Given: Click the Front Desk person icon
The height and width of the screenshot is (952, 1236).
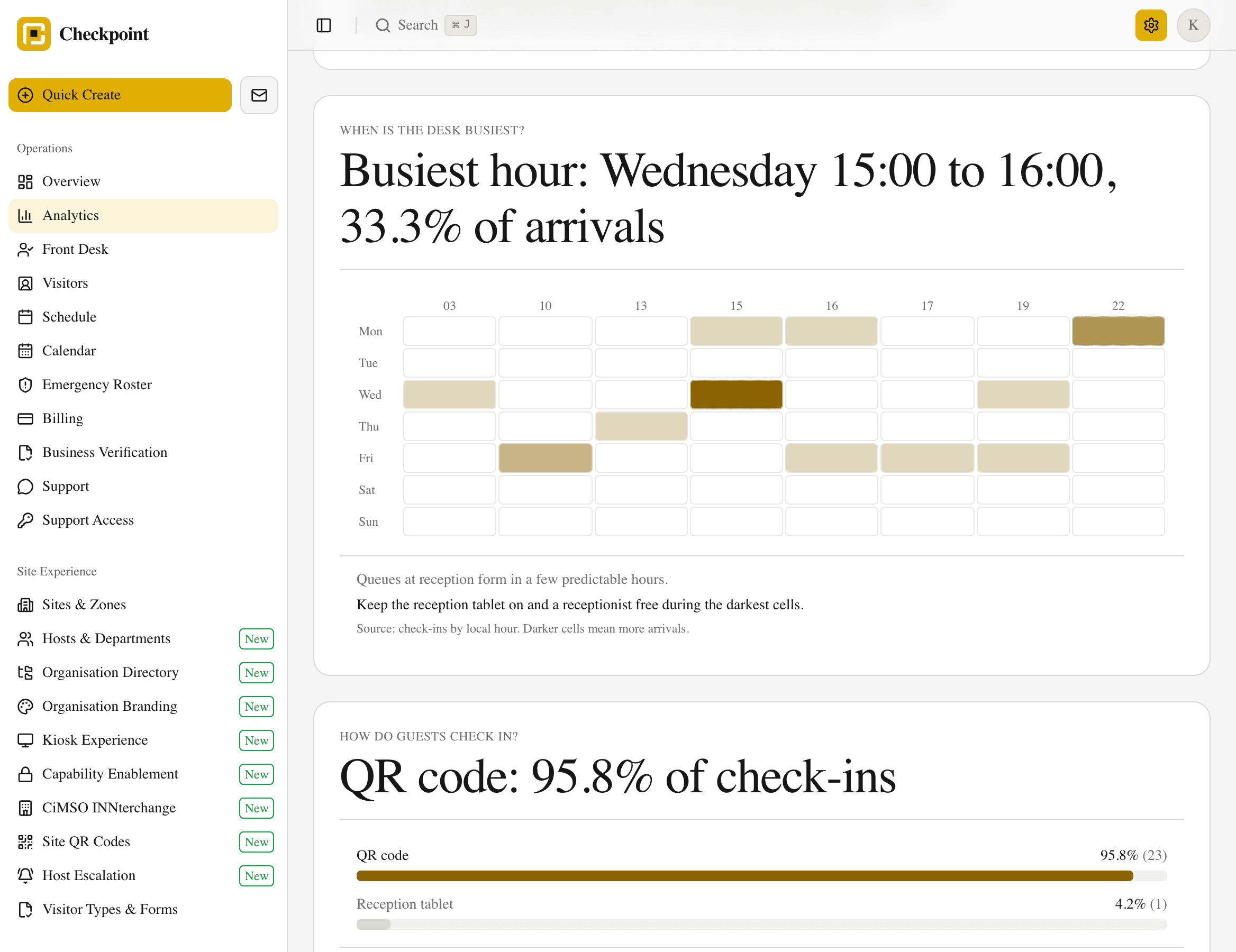Looking at the screenshot, I should (x=25, y=250).
